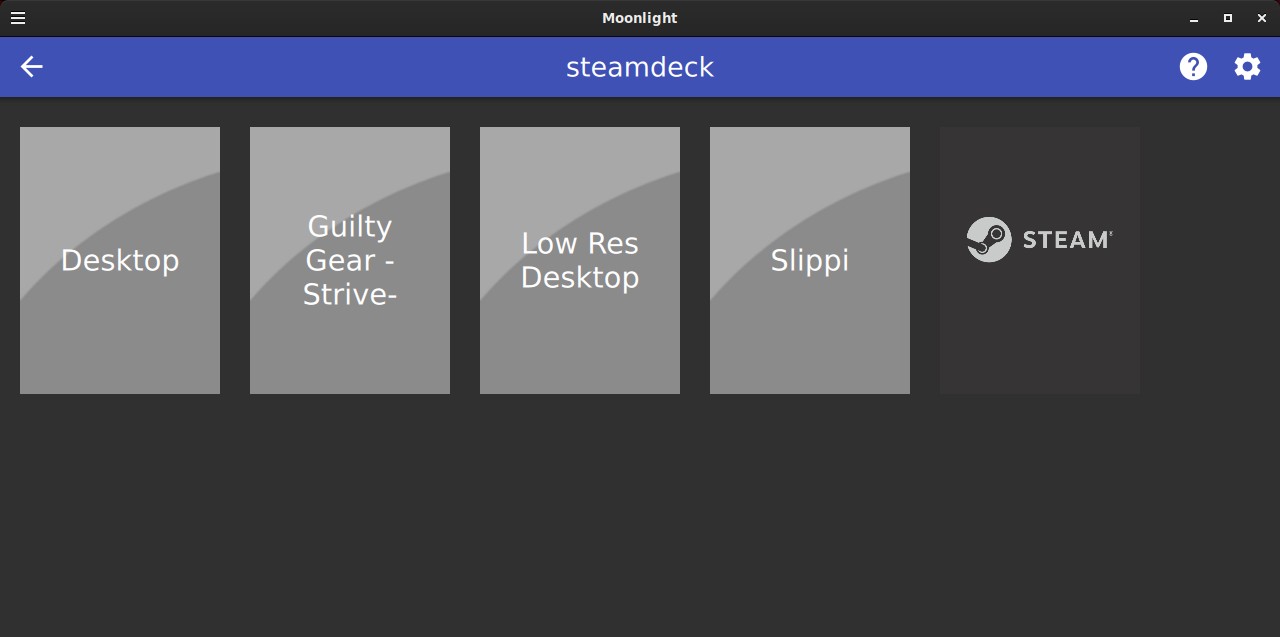Image resolution: width=1280 pixels, height=637 pixels.
Task: Click the Moonlight window title text
Action: (640, 18)
